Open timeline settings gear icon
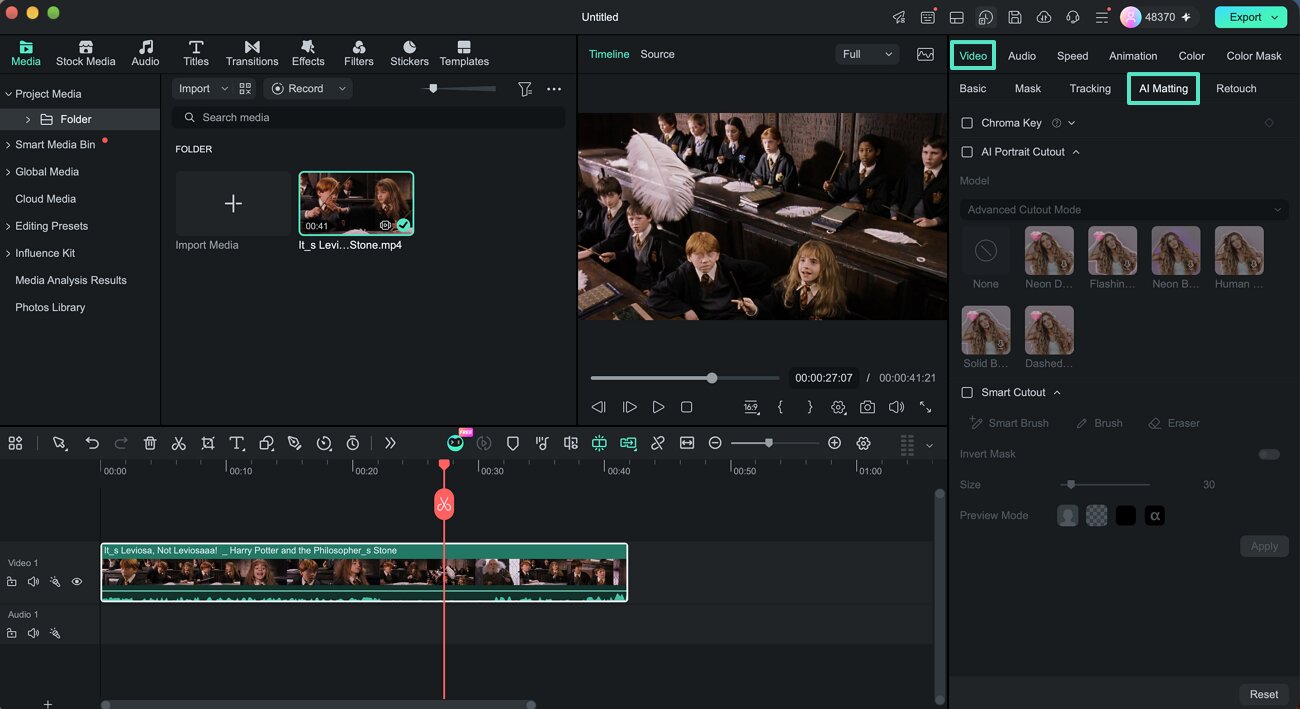The image size is (1300, 709). 864,443
